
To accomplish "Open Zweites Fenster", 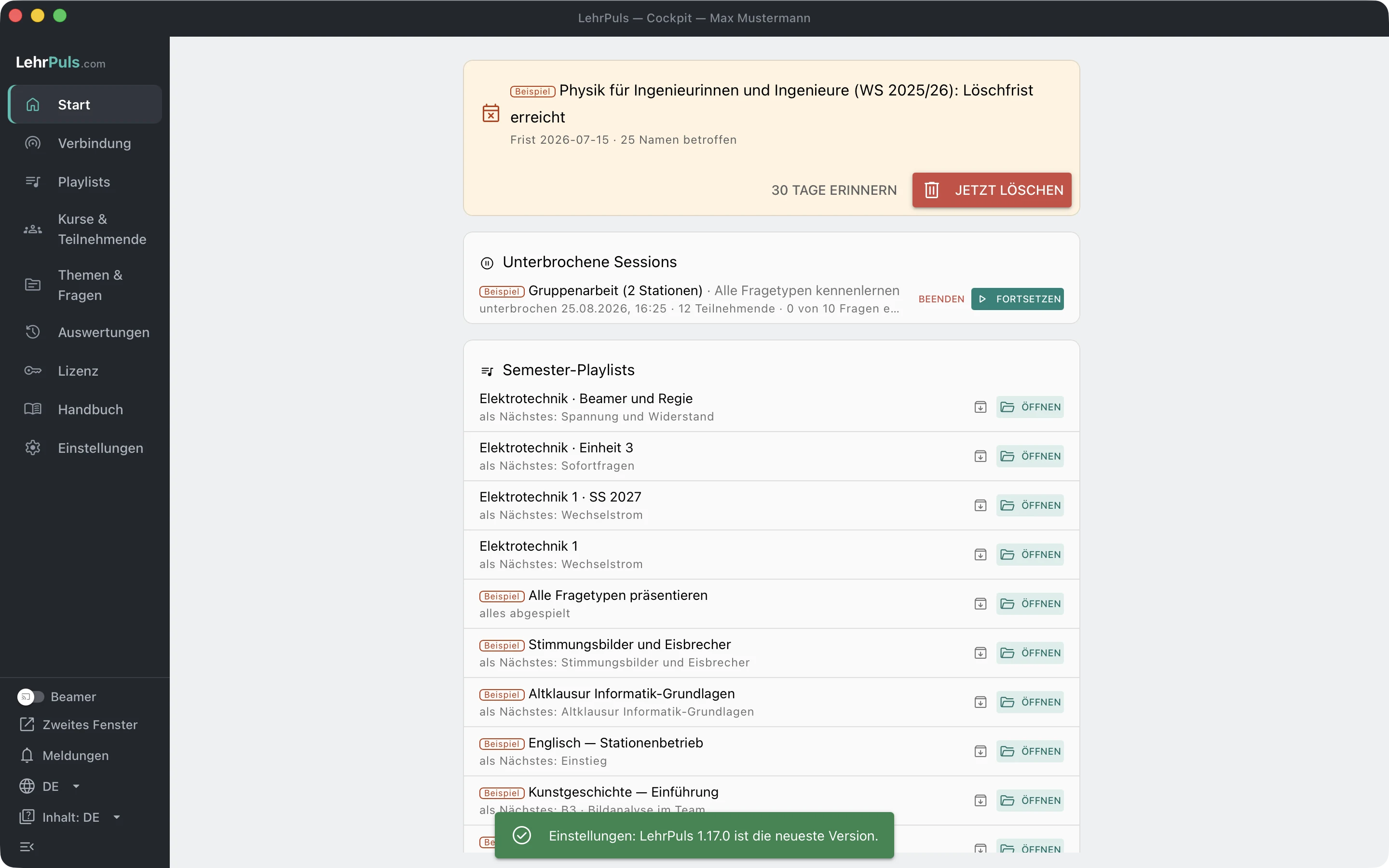I will pos(79,724).
